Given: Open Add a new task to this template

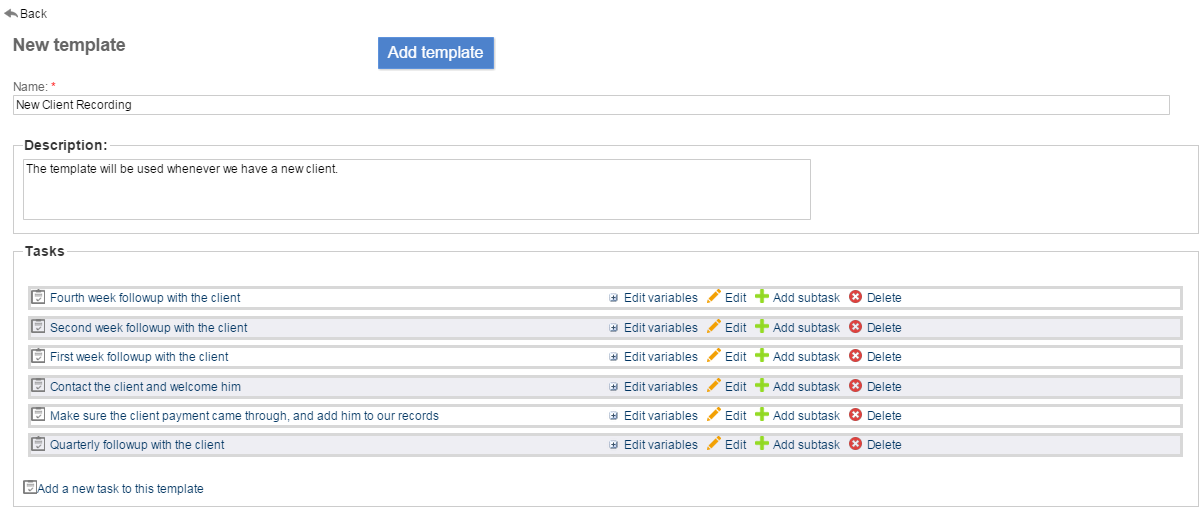Looking at the screenshot, I should (x=120, y=489).
